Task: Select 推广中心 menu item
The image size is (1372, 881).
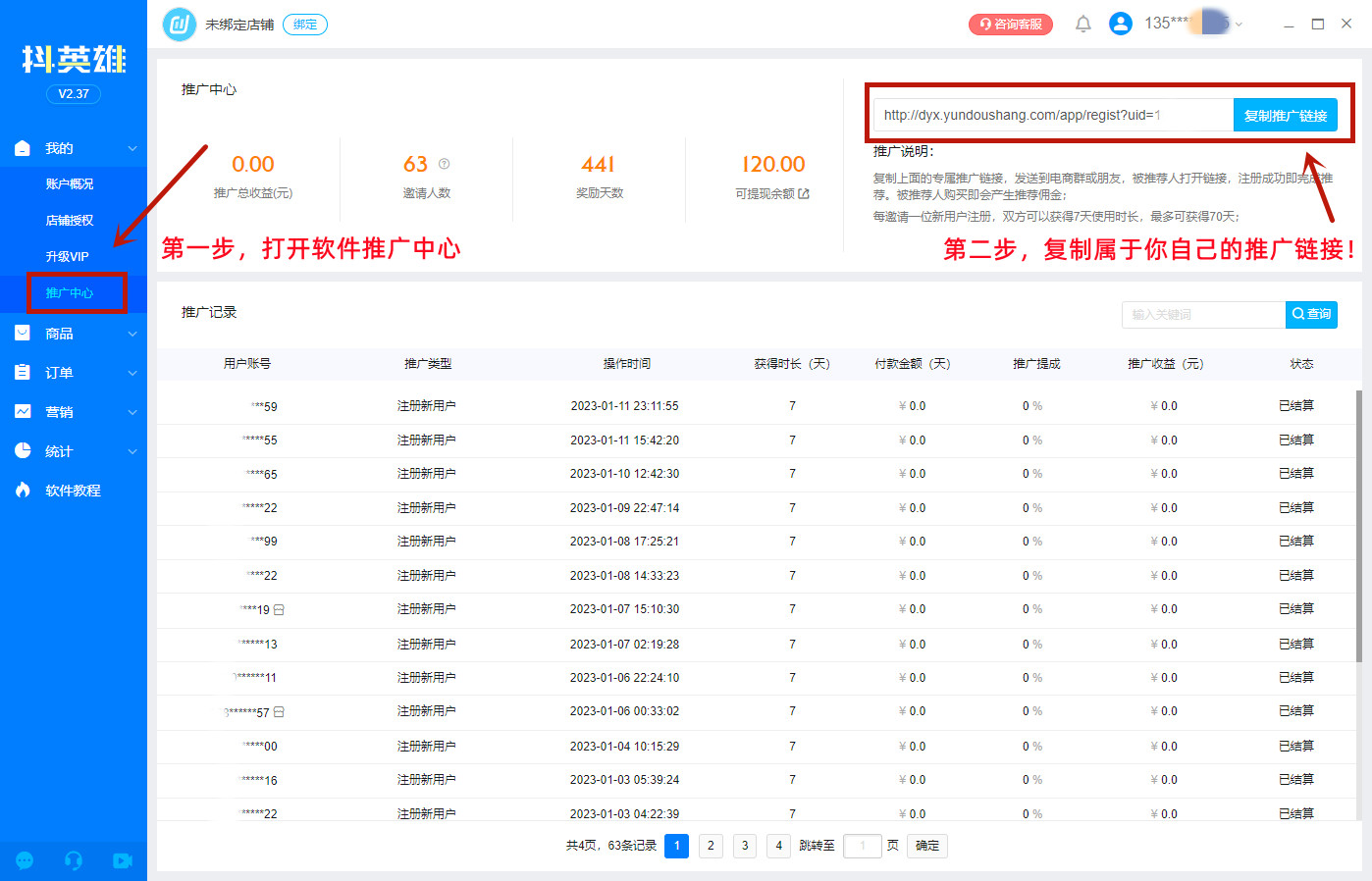Action: click(x=70, y=293)
